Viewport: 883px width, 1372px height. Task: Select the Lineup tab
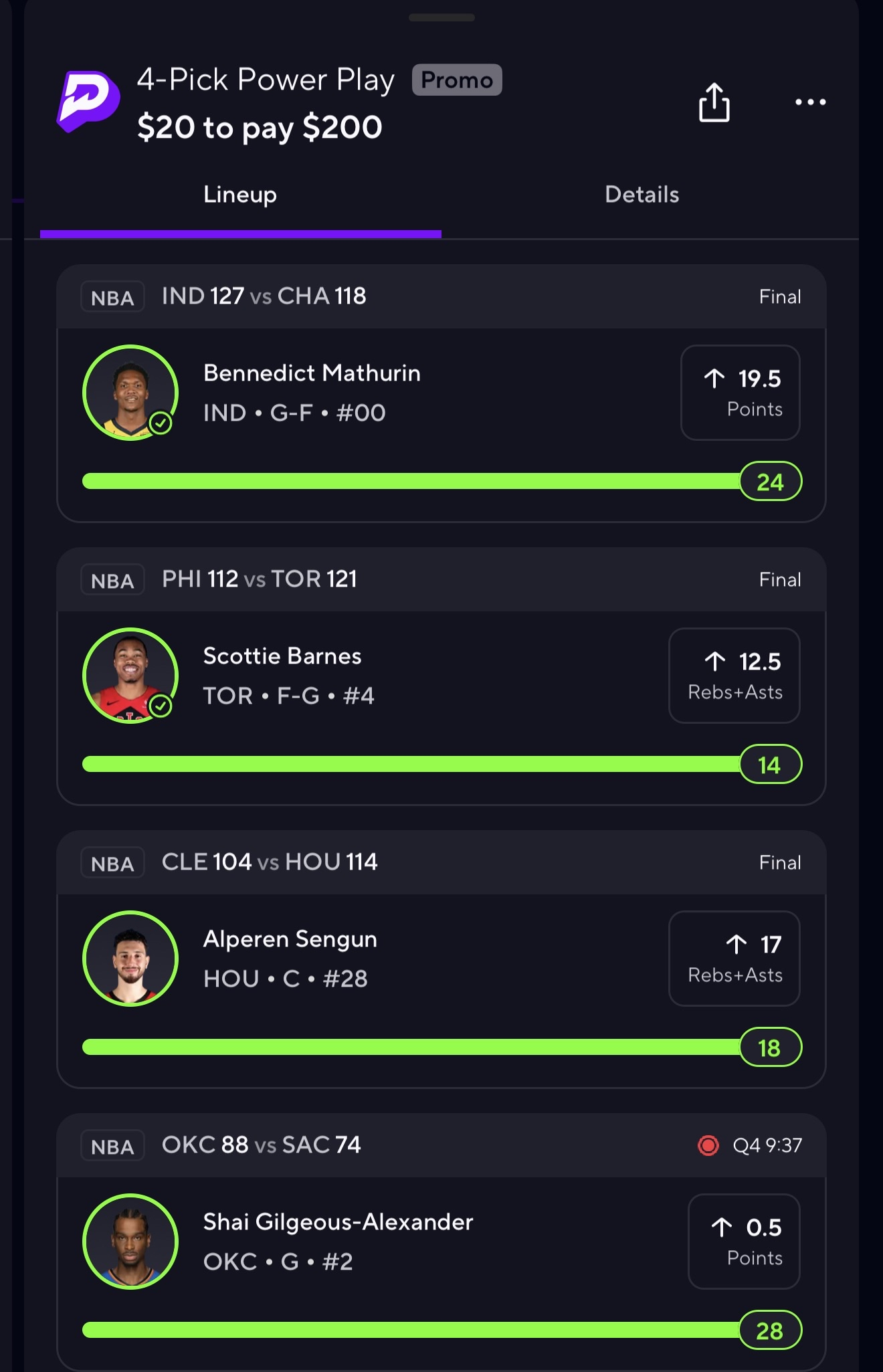pyautogui.click(x=240, y=195)
